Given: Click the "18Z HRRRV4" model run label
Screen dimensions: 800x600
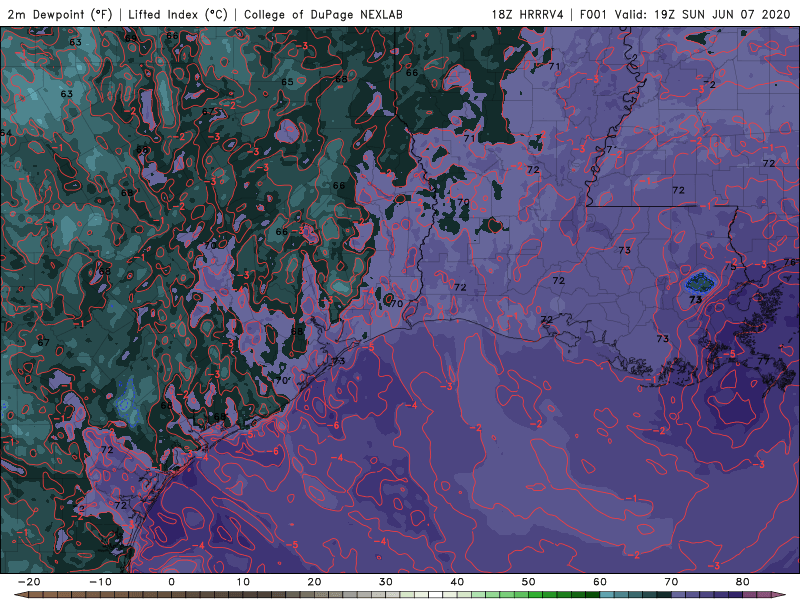Looking at the screenshot, I should (x=528, y=14).
